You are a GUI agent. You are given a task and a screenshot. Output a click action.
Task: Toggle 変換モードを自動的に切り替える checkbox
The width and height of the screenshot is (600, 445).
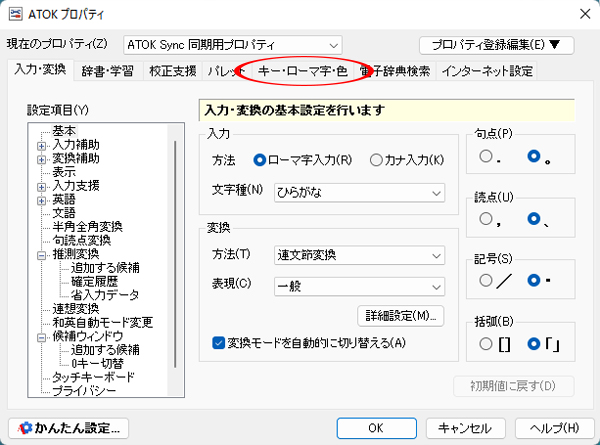[218, 343]
